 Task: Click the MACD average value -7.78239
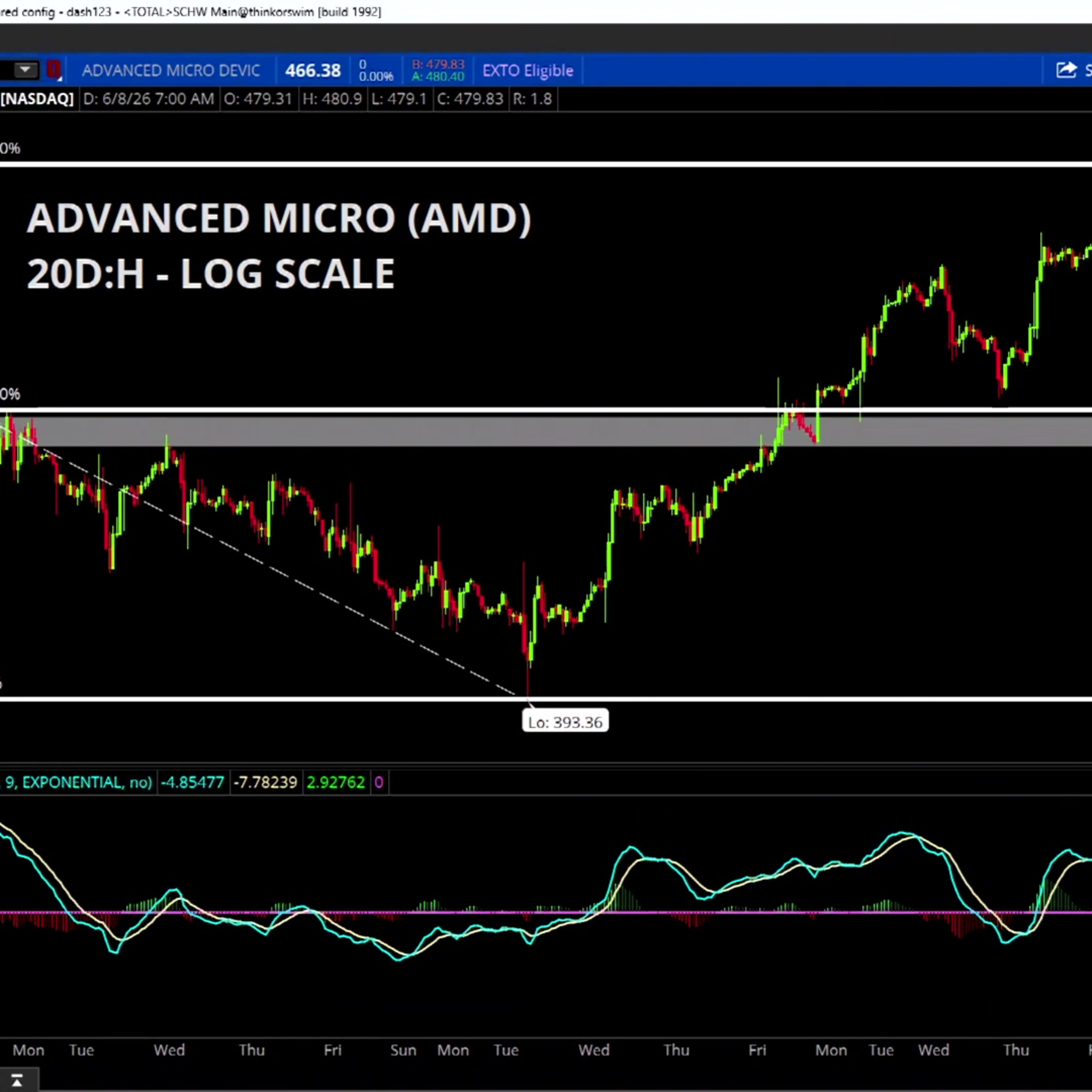tap(265, 782)
